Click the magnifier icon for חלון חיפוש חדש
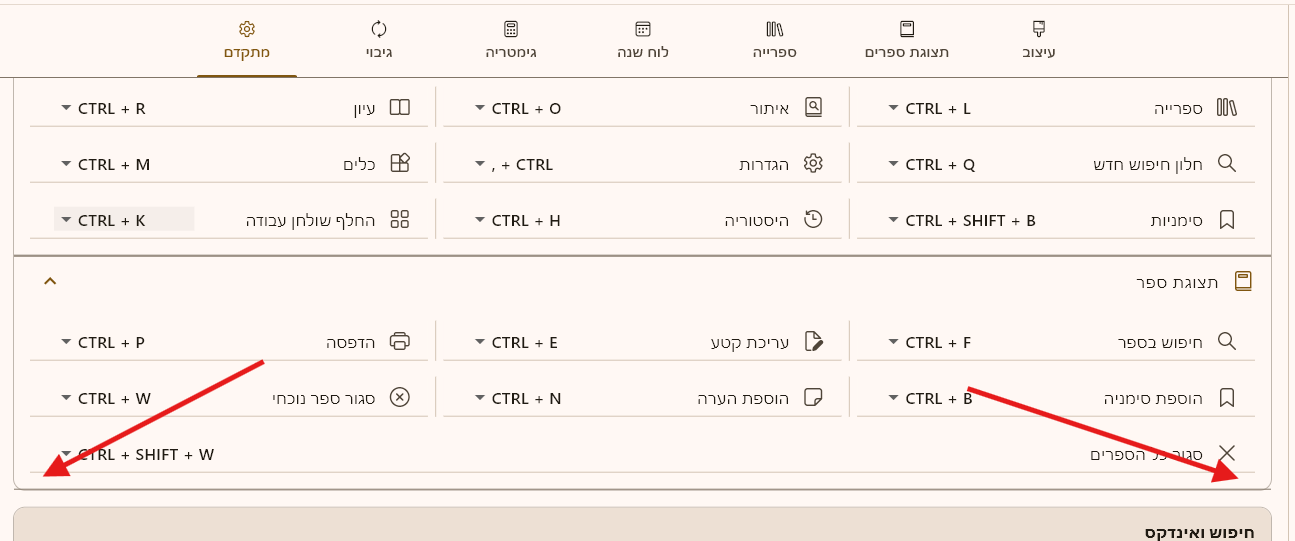The width and height of the screenshot is (1295, 541). (x=1227, y=164)
